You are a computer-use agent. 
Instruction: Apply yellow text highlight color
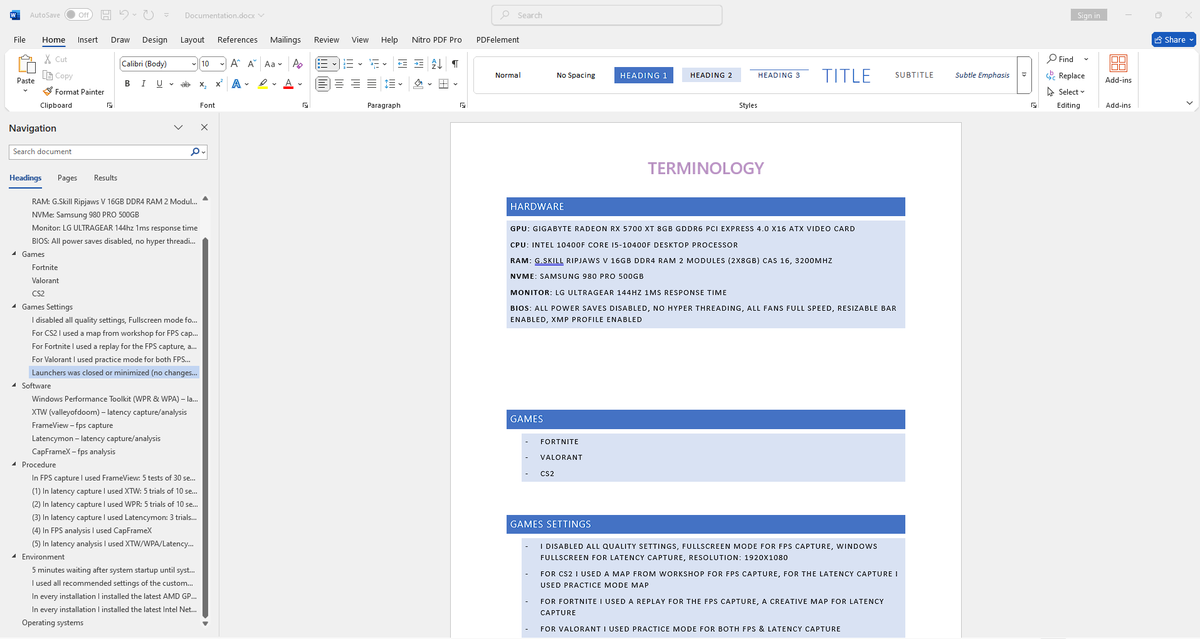[x=263, y=84]
